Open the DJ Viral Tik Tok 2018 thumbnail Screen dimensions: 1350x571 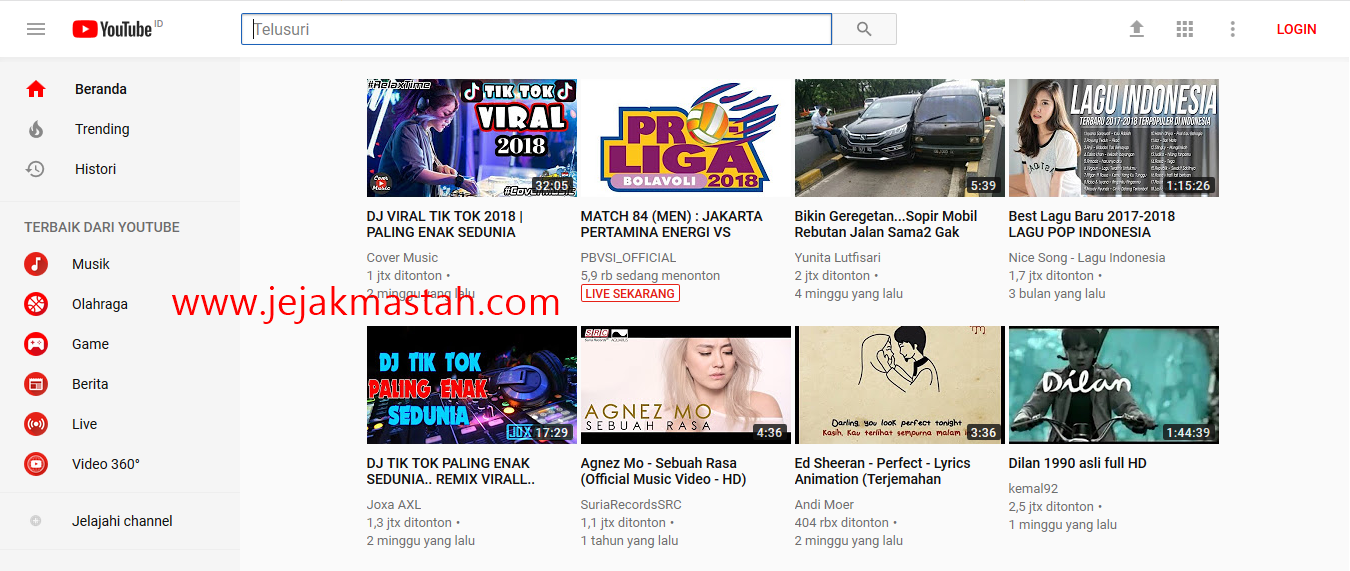[472, 138]
